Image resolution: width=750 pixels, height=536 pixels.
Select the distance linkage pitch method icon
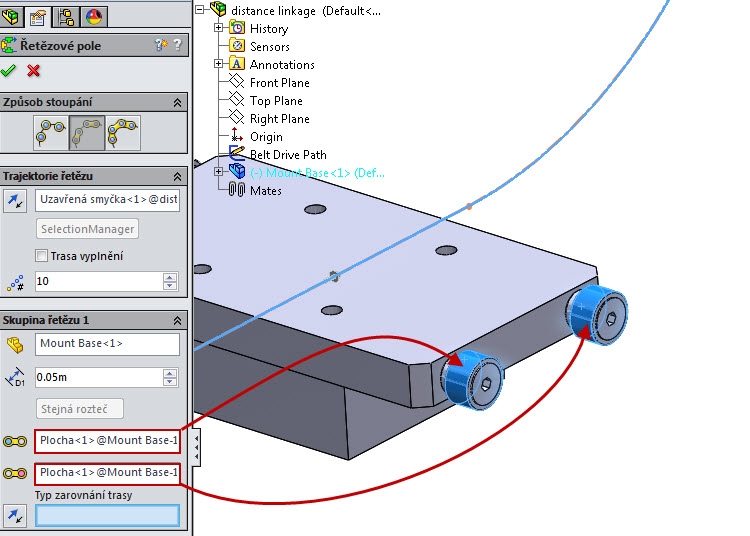click(87, 132)
